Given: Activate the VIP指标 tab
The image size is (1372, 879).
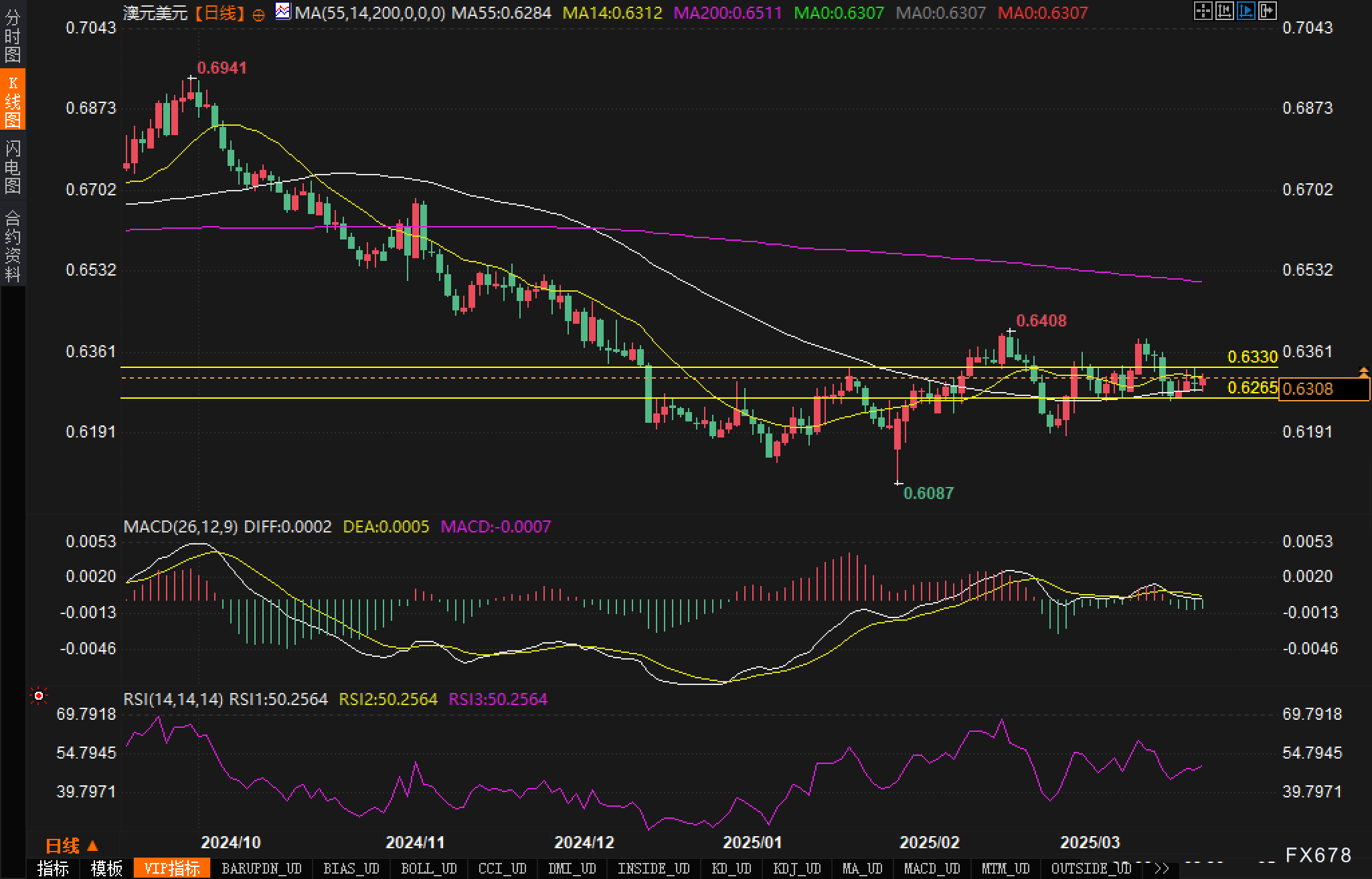Looking at the screenshot, I should click(x=172, y=868).
